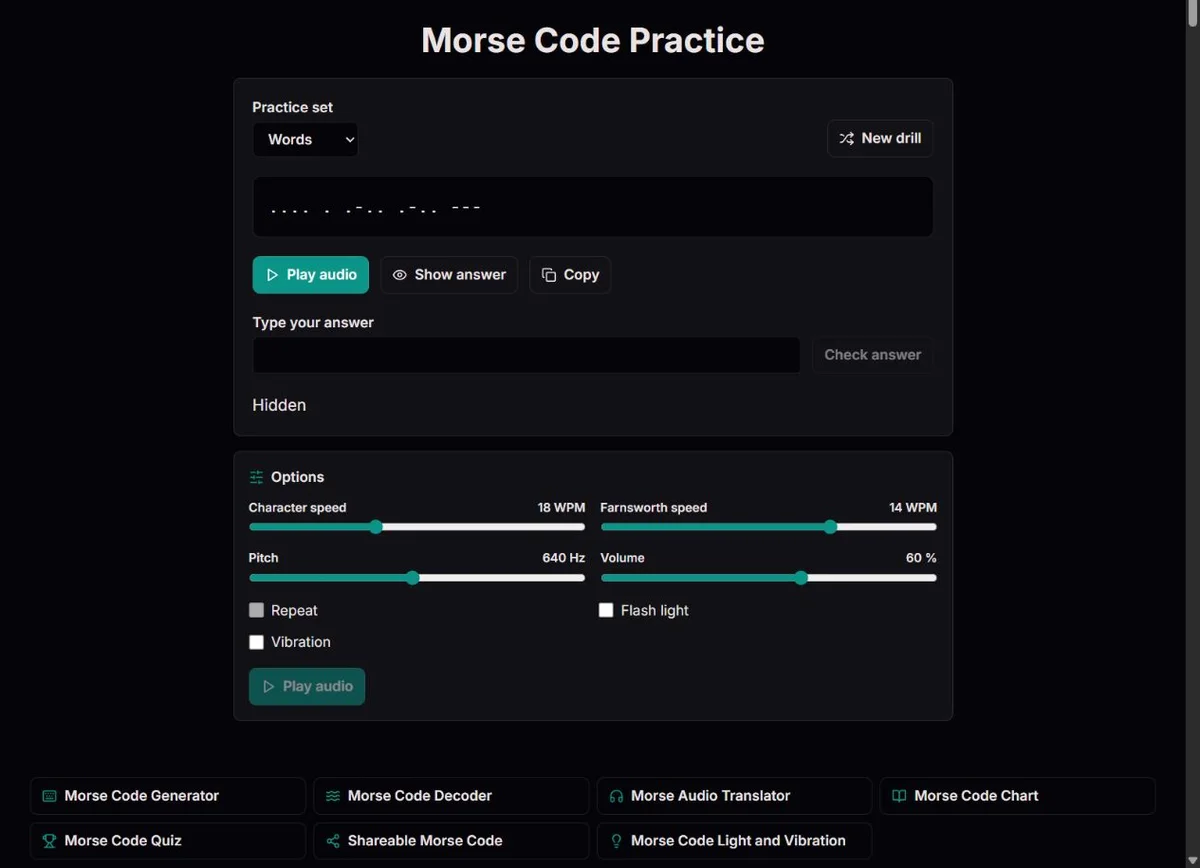Click the Check answer button

(x=872, y=355)
